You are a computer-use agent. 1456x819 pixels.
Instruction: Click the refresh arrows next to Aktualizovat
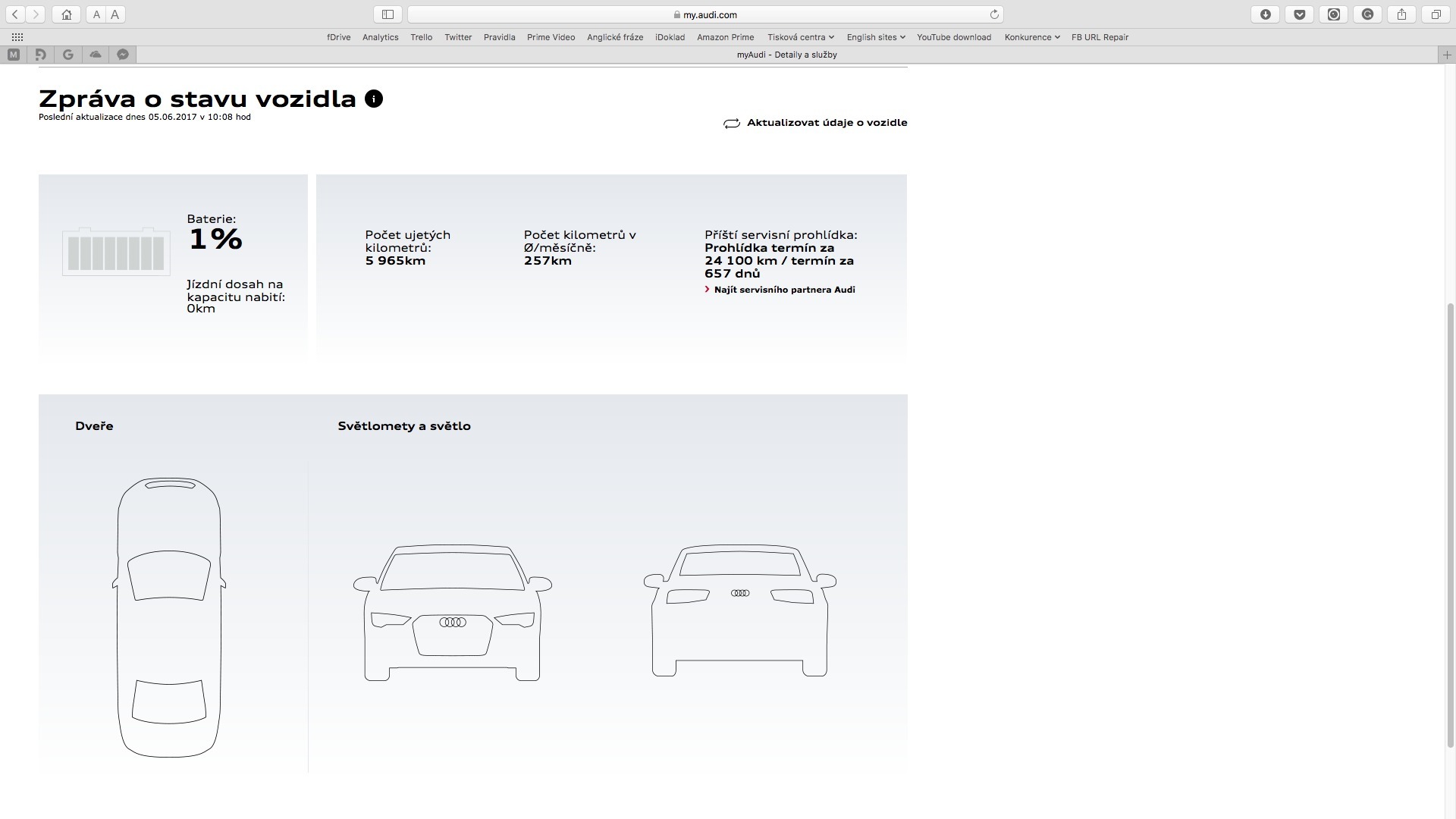pos(731,124)
